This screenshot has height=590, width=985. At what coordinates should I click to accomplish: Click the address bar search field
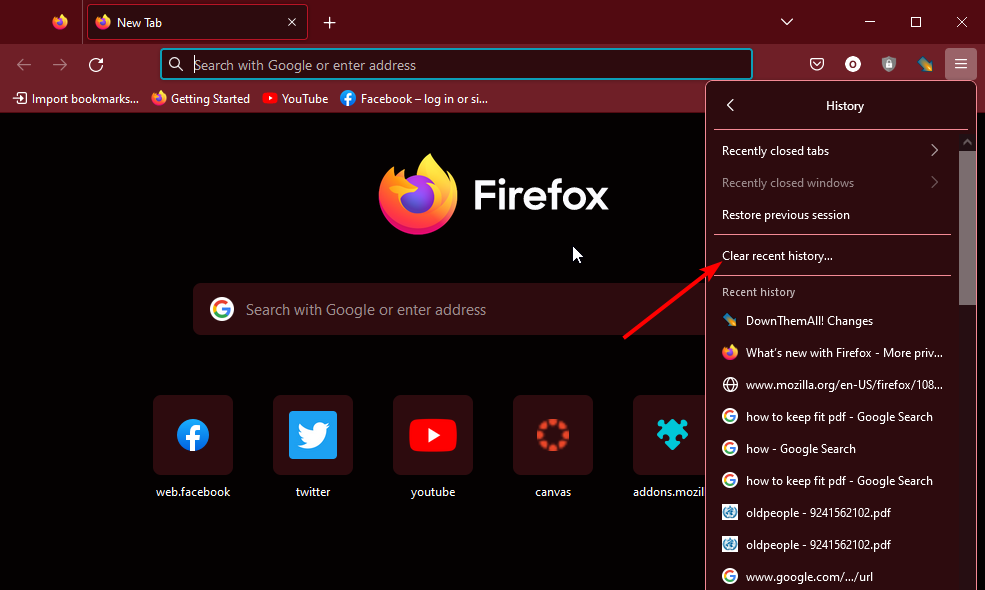pos(456,65)
